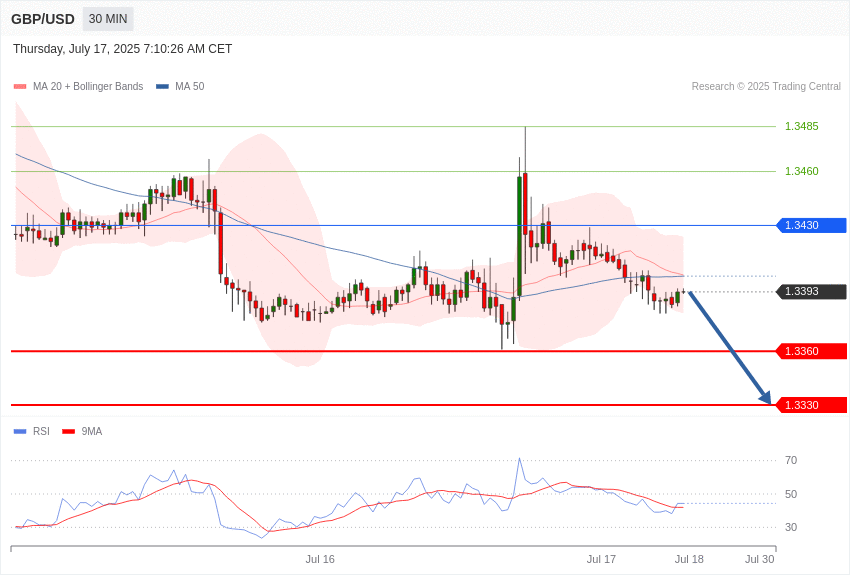This screenshot has width=850, height=576.
Task: Click the Thursday, July 17, 2025 timestamp
Action: (x=123, y=49)
